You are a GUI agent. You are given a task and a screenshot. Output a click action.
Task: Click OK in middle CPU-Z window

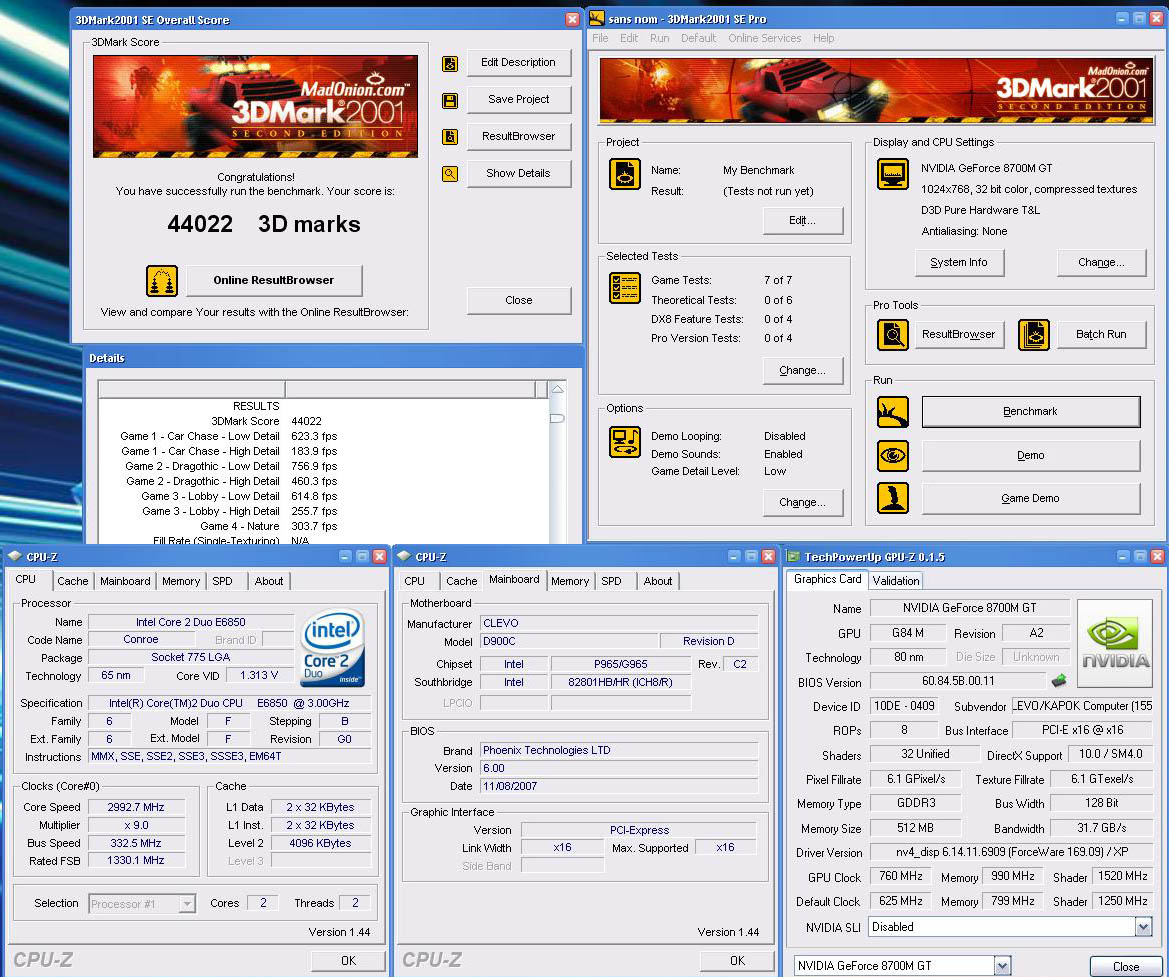pyautogui.click(x=737, y=961)
